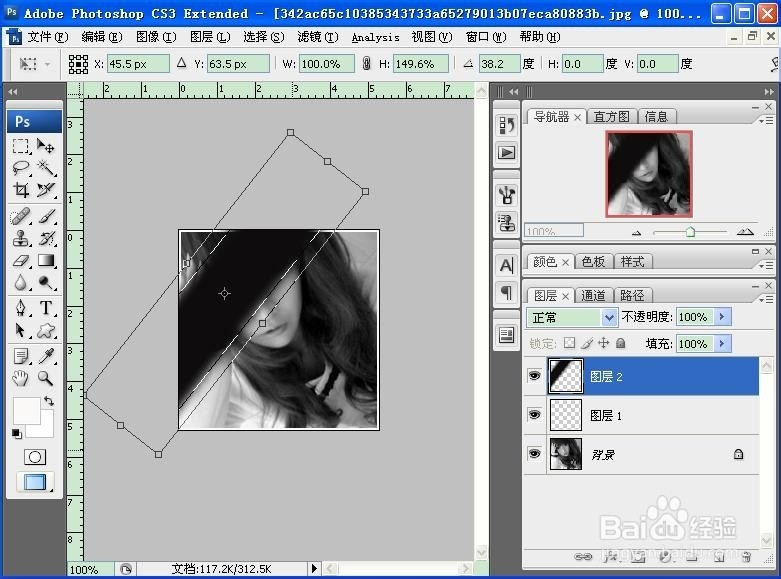Select the Clone Stamp tool
This screenshot has height=579, width=781.
click(x=21, y=239)
